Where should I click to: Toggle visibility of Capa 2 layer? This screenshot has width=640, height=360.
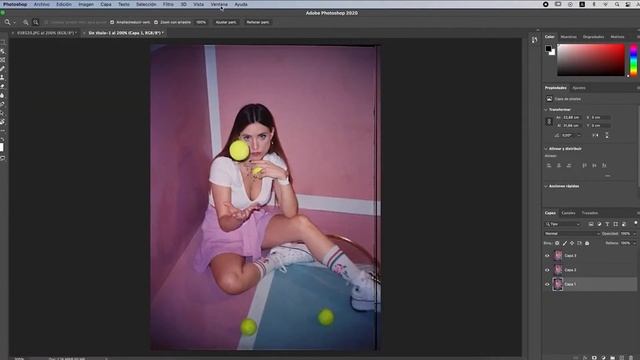pyautogui.click(x=547, y=270)
